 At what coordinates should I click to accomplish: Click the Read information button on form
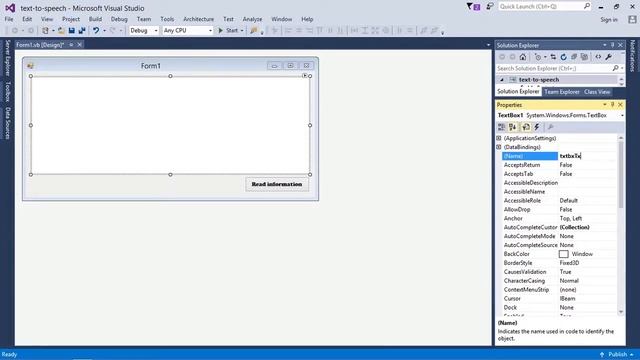(277, 184)
